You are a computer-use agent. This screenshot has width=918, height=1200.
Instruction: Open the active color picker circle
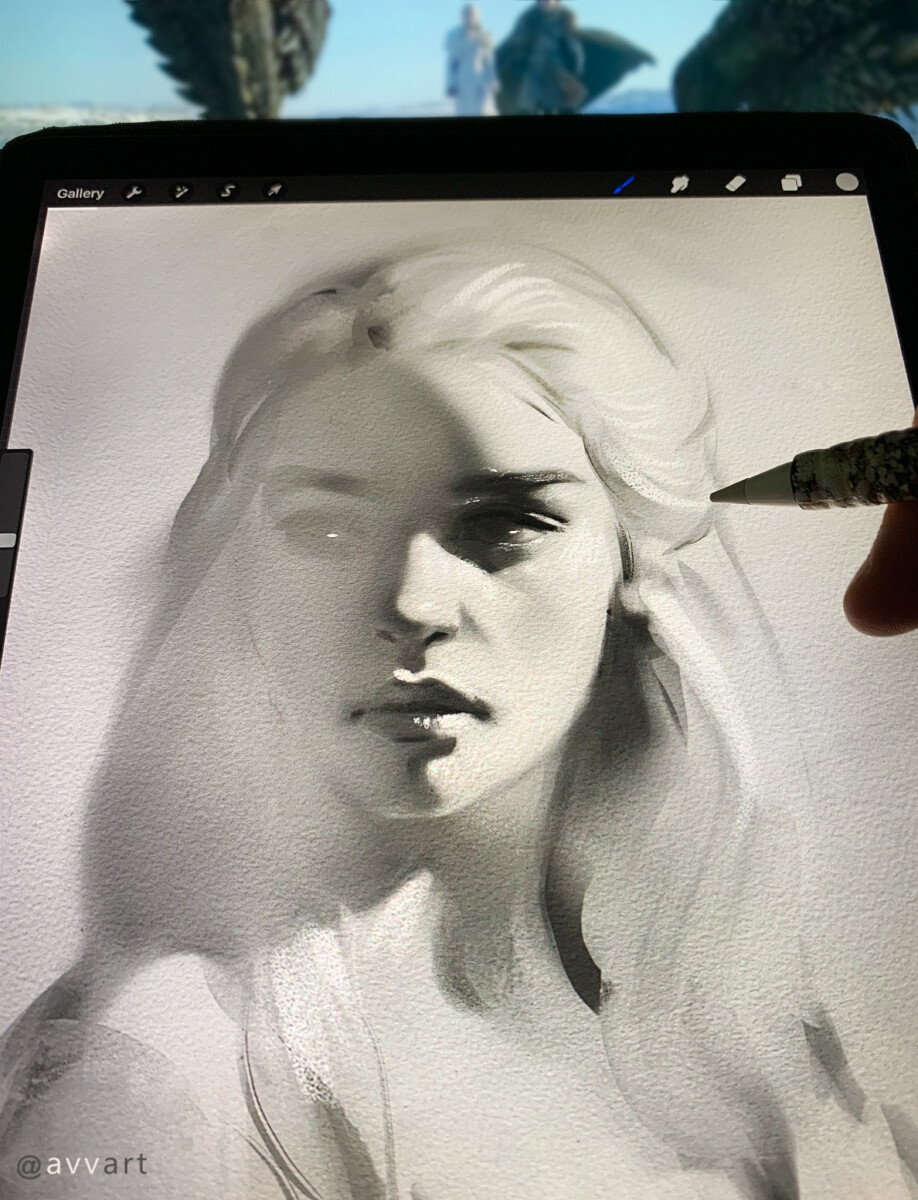click(x=847, y=182)
